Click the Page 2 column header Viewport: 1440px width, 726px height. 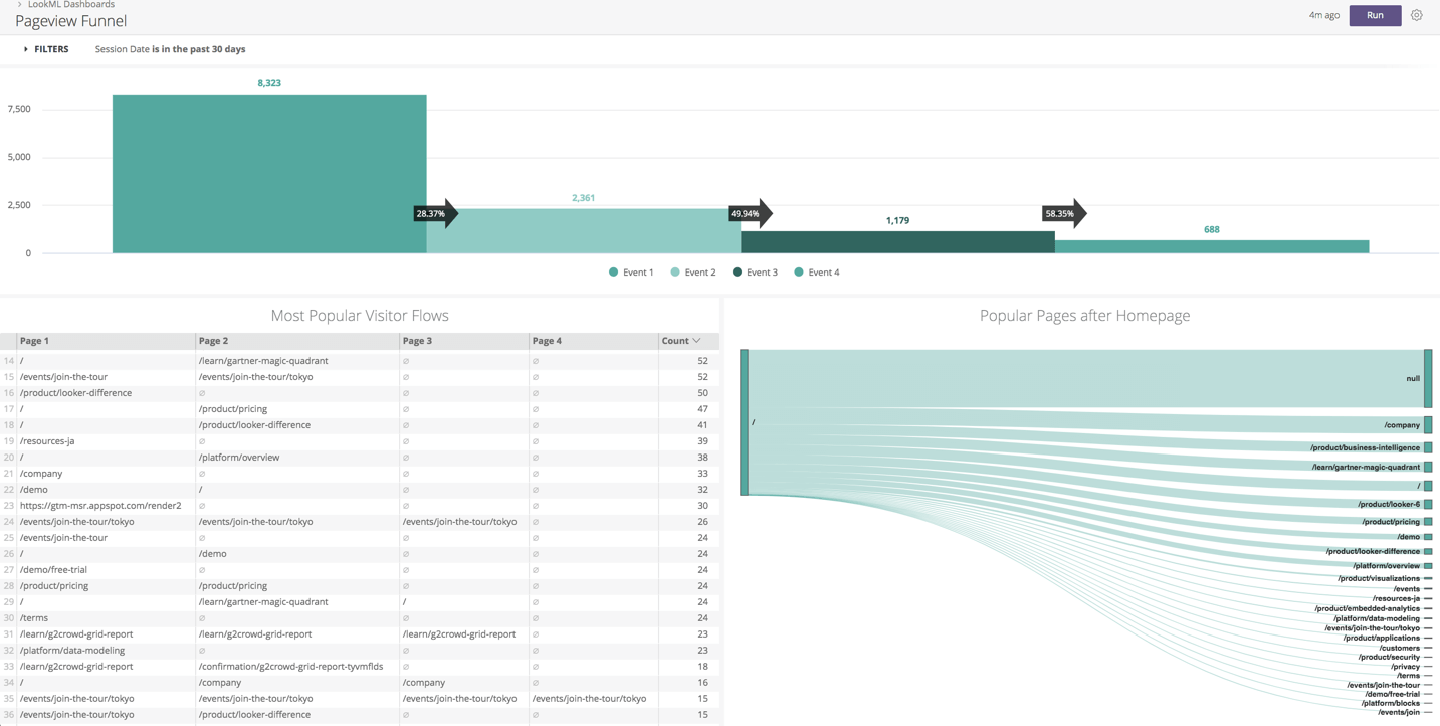pyautogui.click(x=213, y=341)
